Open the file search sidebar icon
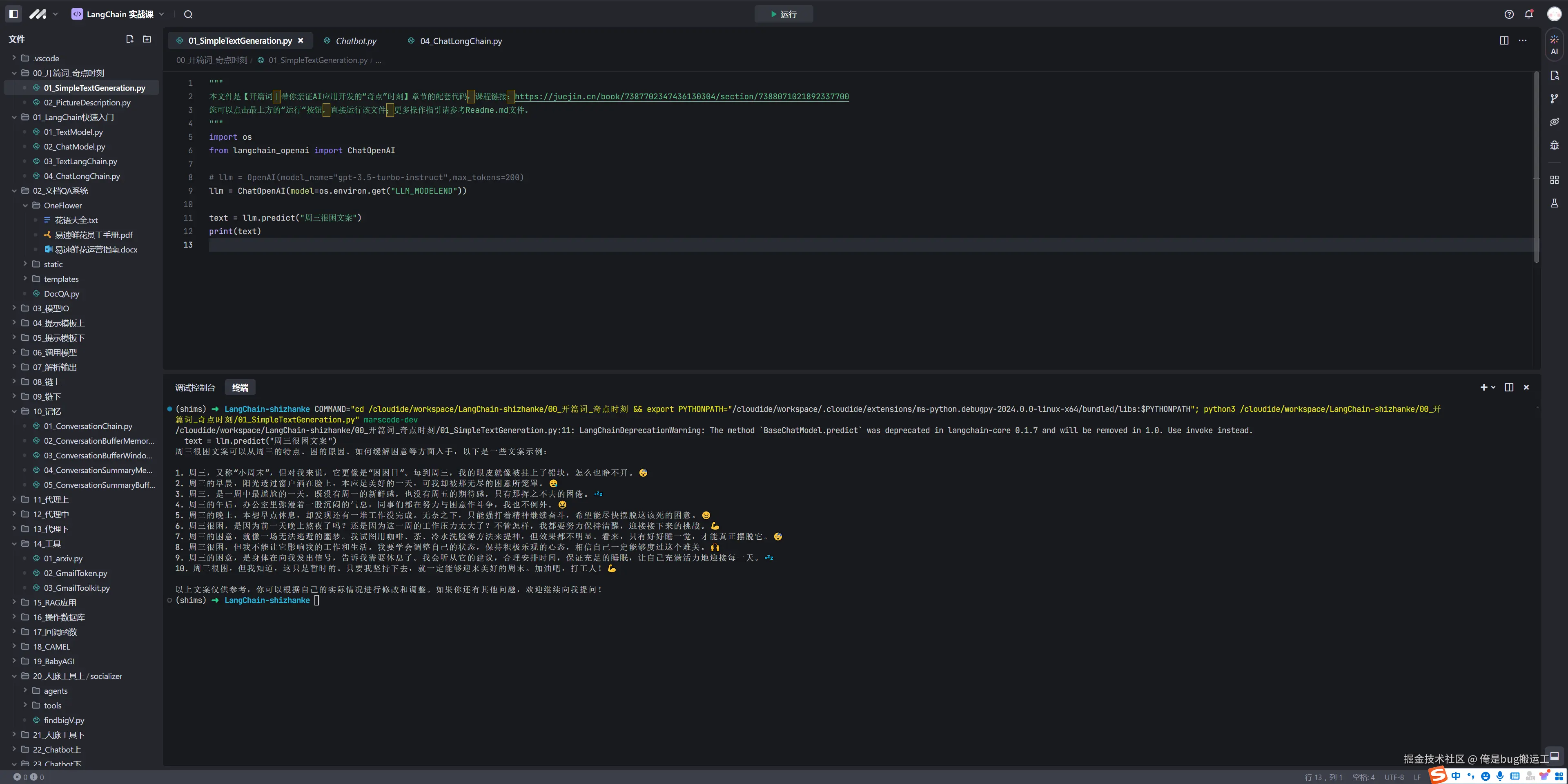The height and width of the screenshot is (784, 1568). click(1554, 76)
